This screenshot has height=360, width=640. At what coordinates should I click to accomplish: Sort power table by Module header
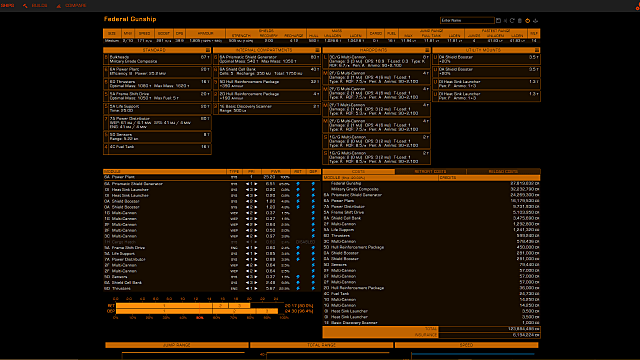click(x=165, y=172)
